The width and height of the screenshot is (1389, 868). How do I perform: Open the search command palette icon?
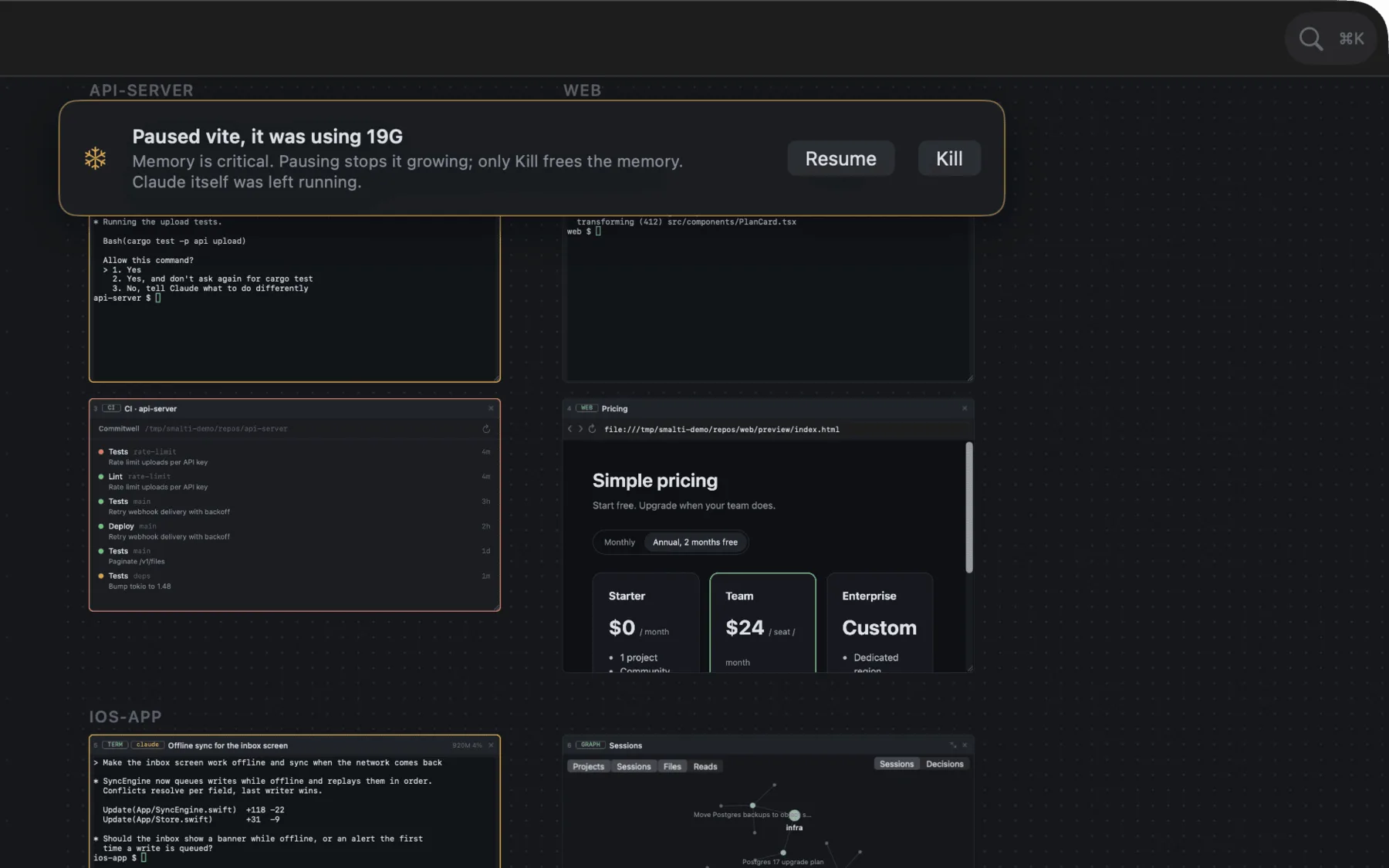[x=1310, y=39]
